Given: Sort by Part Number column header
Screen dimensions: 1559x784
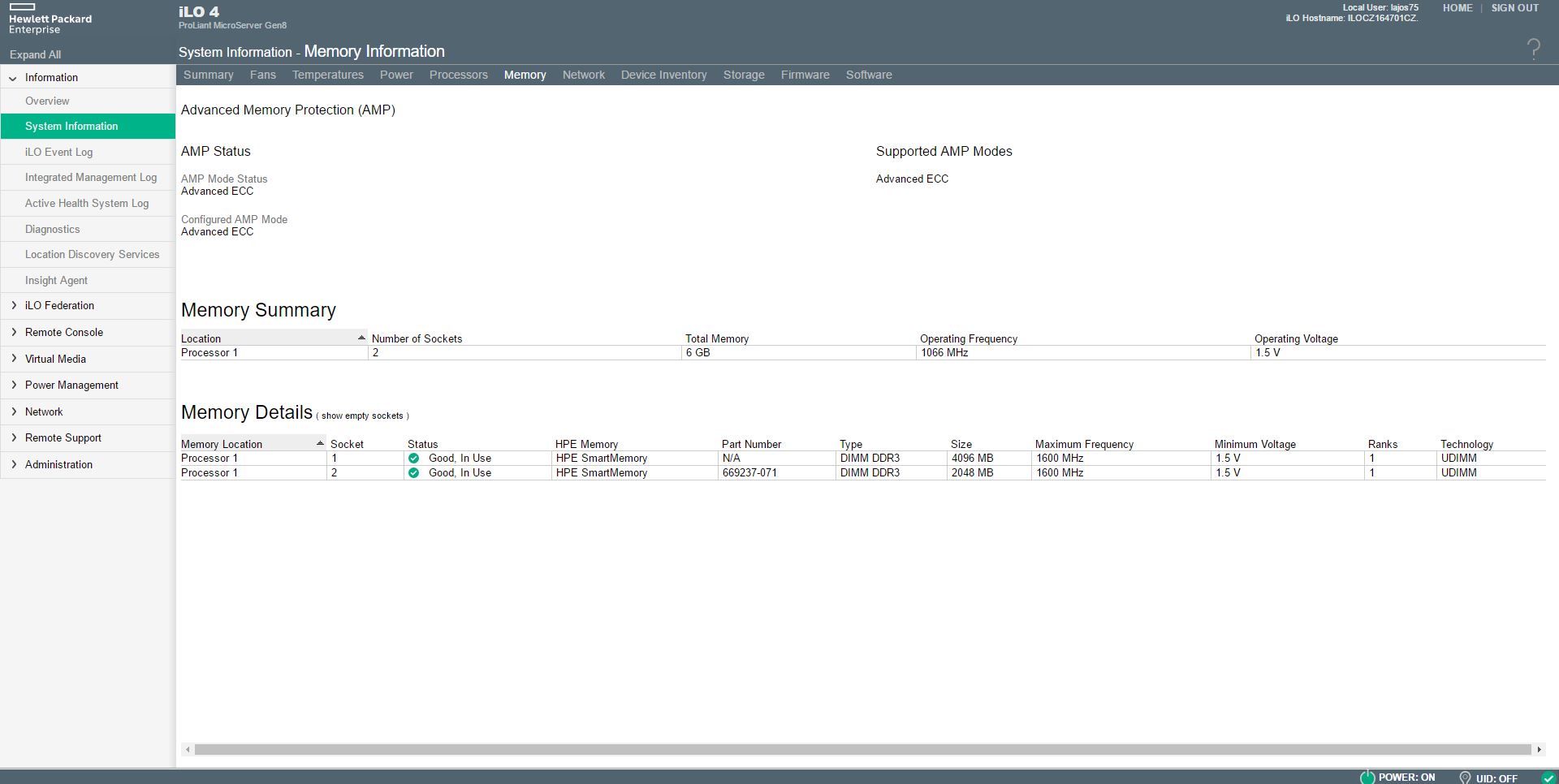Looking at the screenshot, I should (x=752, y=444).
